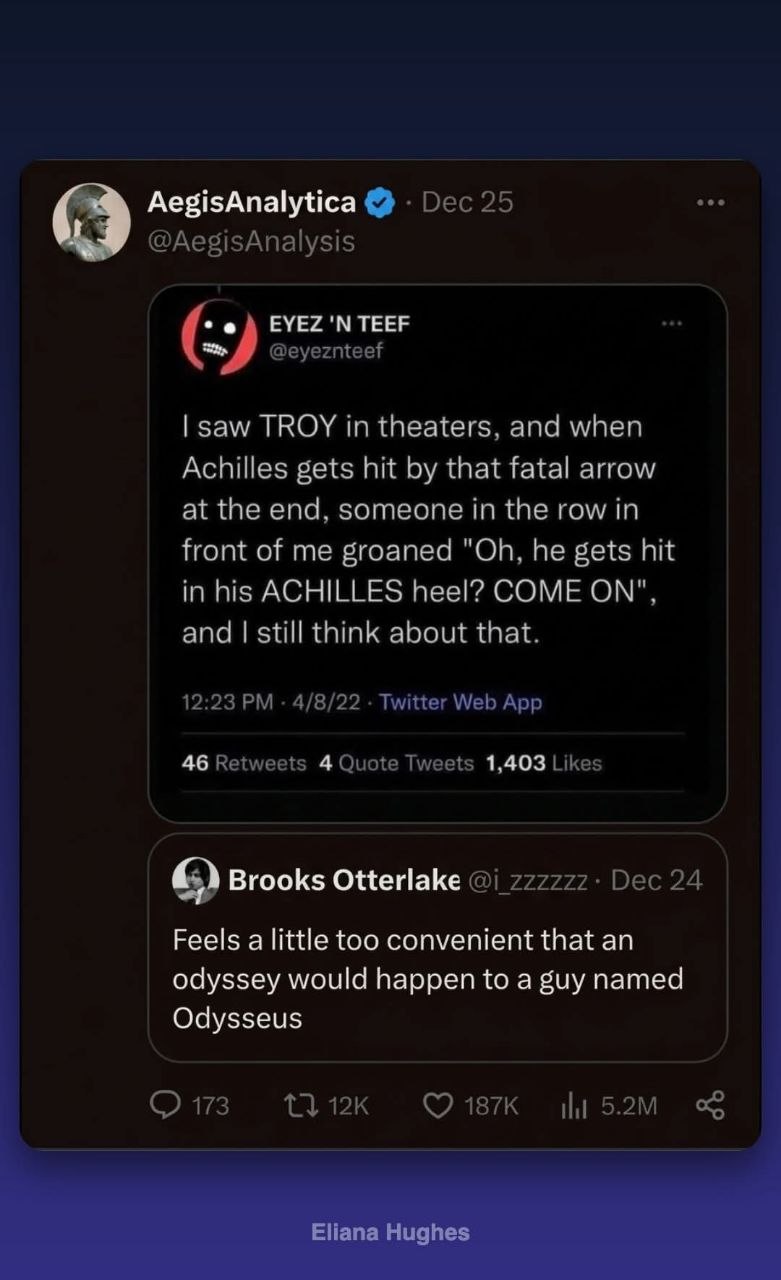Open the three-dot menu on AegisAnalytica's post

coord(710,203)
